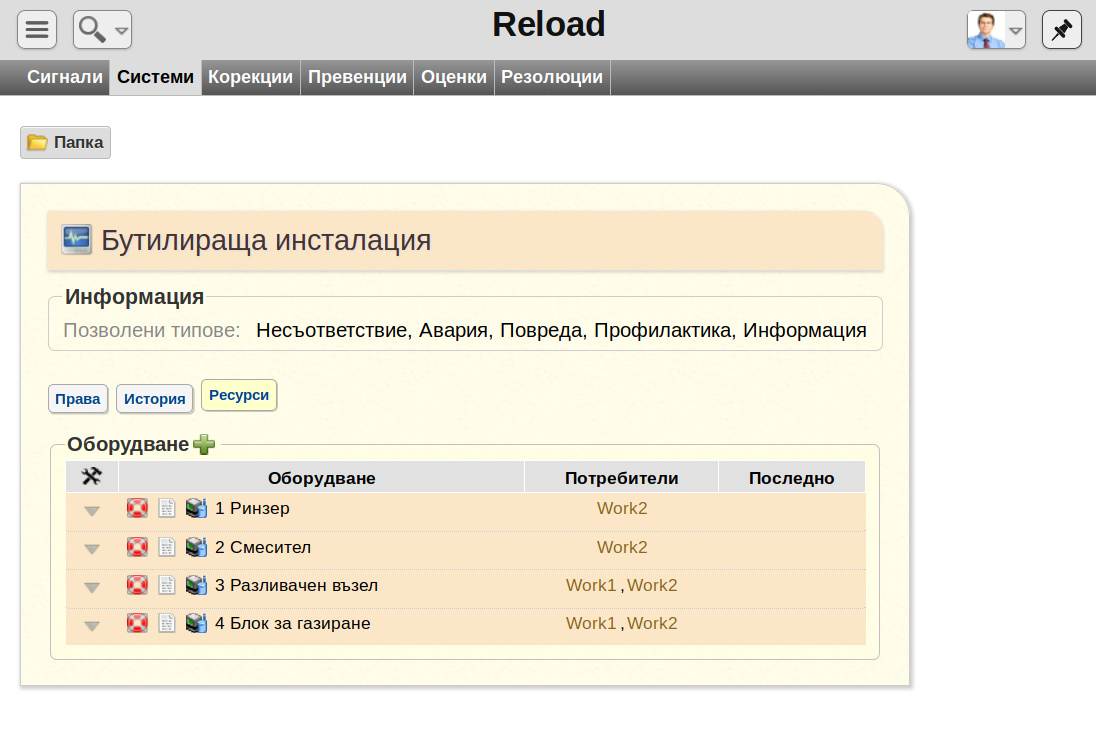Click the Папка folder button
This screenshot has width=1096, height=737.
[x=65, y=143]
